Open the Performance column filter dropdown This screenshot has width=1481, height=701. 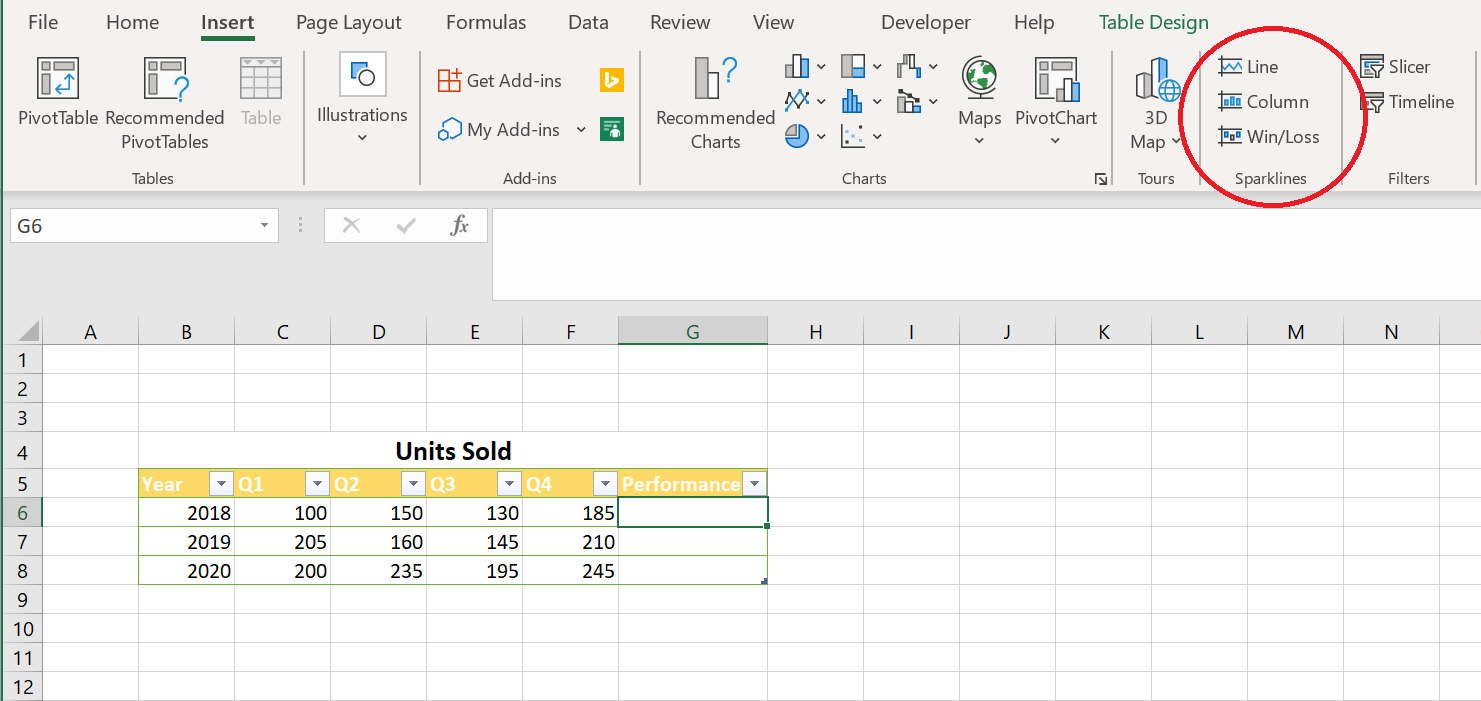point(755,484)
